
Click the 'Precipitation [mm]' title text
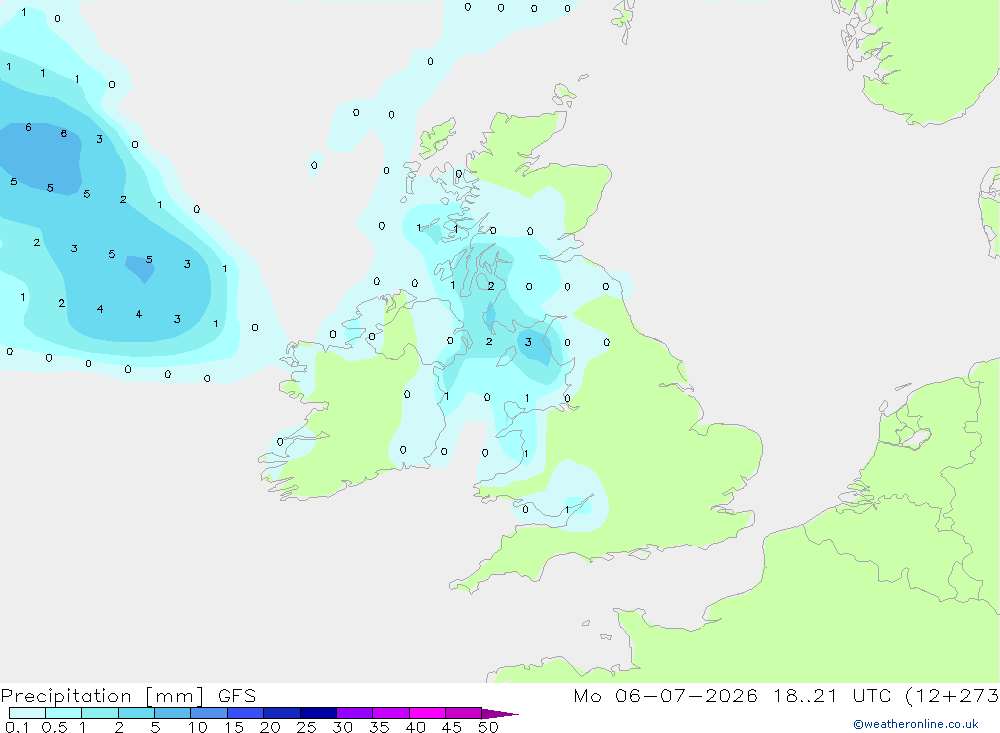pos(102,696)
